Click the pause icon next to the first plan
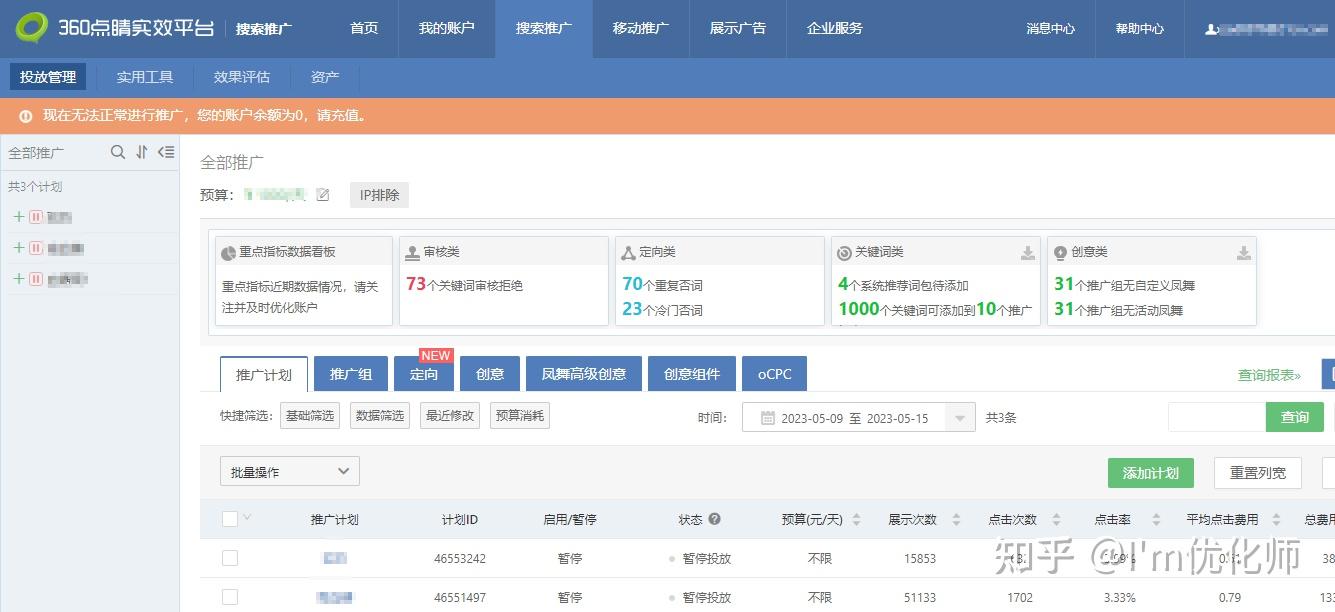The height and width of the screenshot is (612, 1335). 36,217
